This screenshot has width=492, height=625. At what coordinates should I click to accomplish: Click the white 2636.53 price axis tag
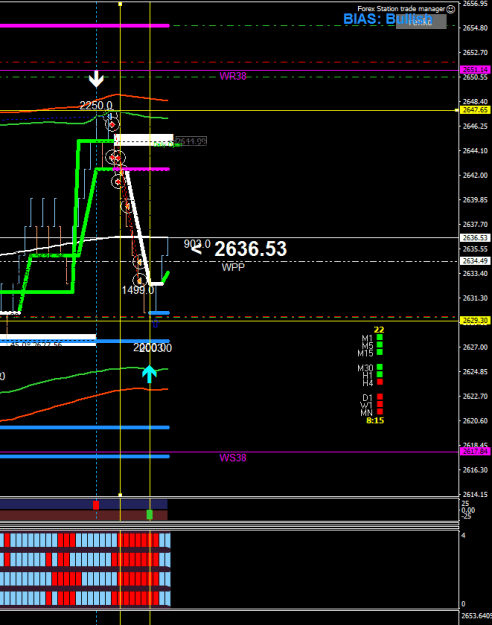pos(475,238)
